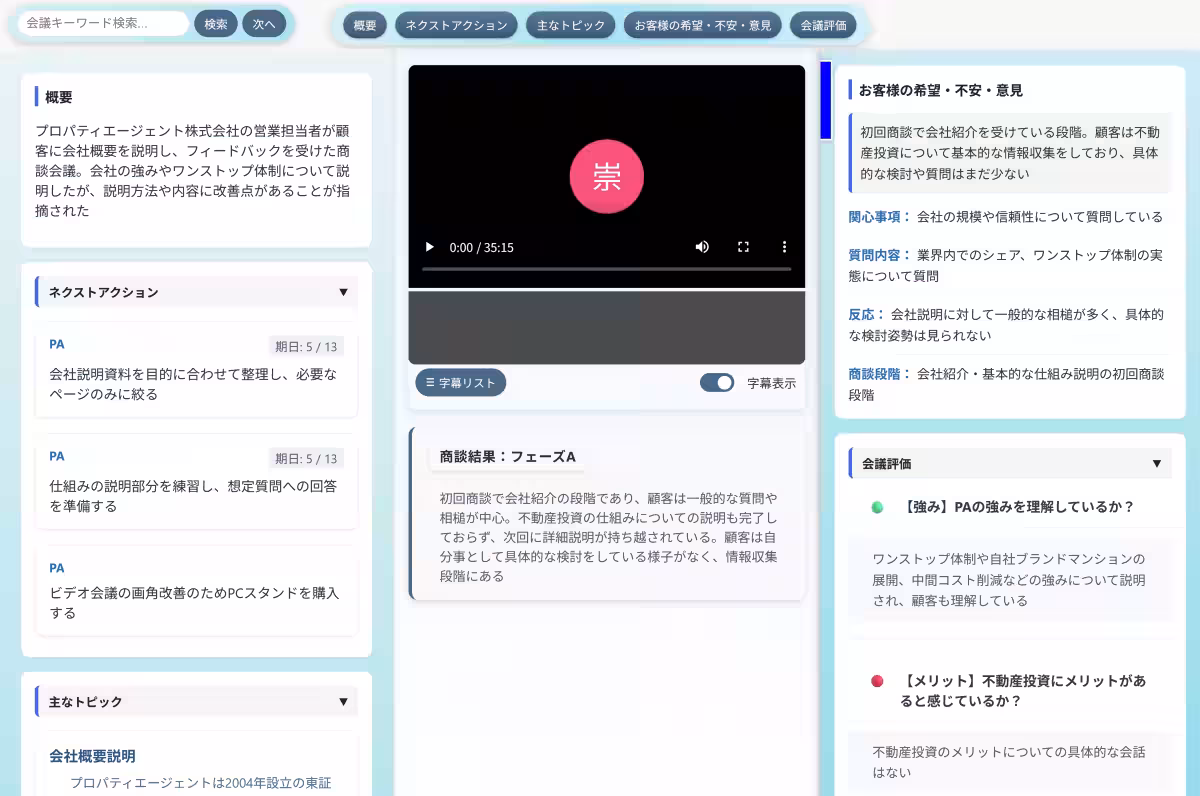The width and height of the screenshot is (1200, 796).
Task: Open the 会社概要説明 topic link
Action: [x=91, y=756]
